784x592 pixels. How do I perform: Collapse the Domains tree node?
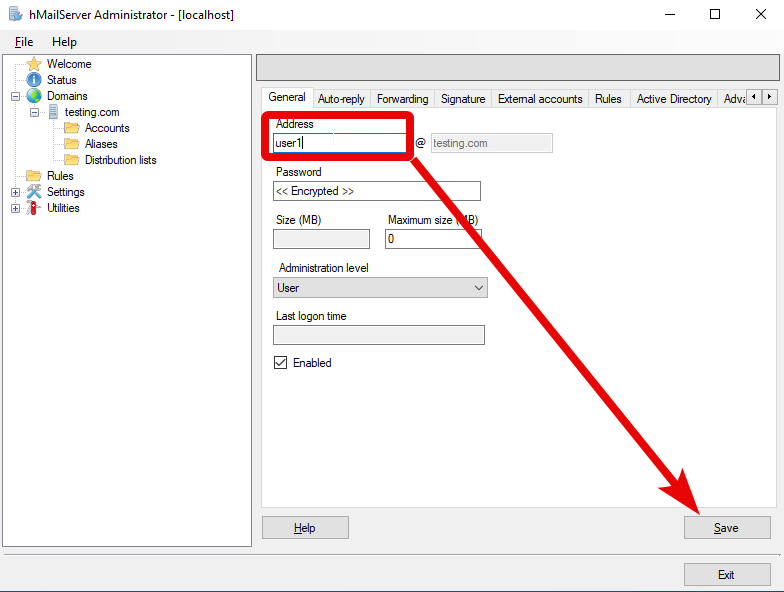[x=16, y=96]
